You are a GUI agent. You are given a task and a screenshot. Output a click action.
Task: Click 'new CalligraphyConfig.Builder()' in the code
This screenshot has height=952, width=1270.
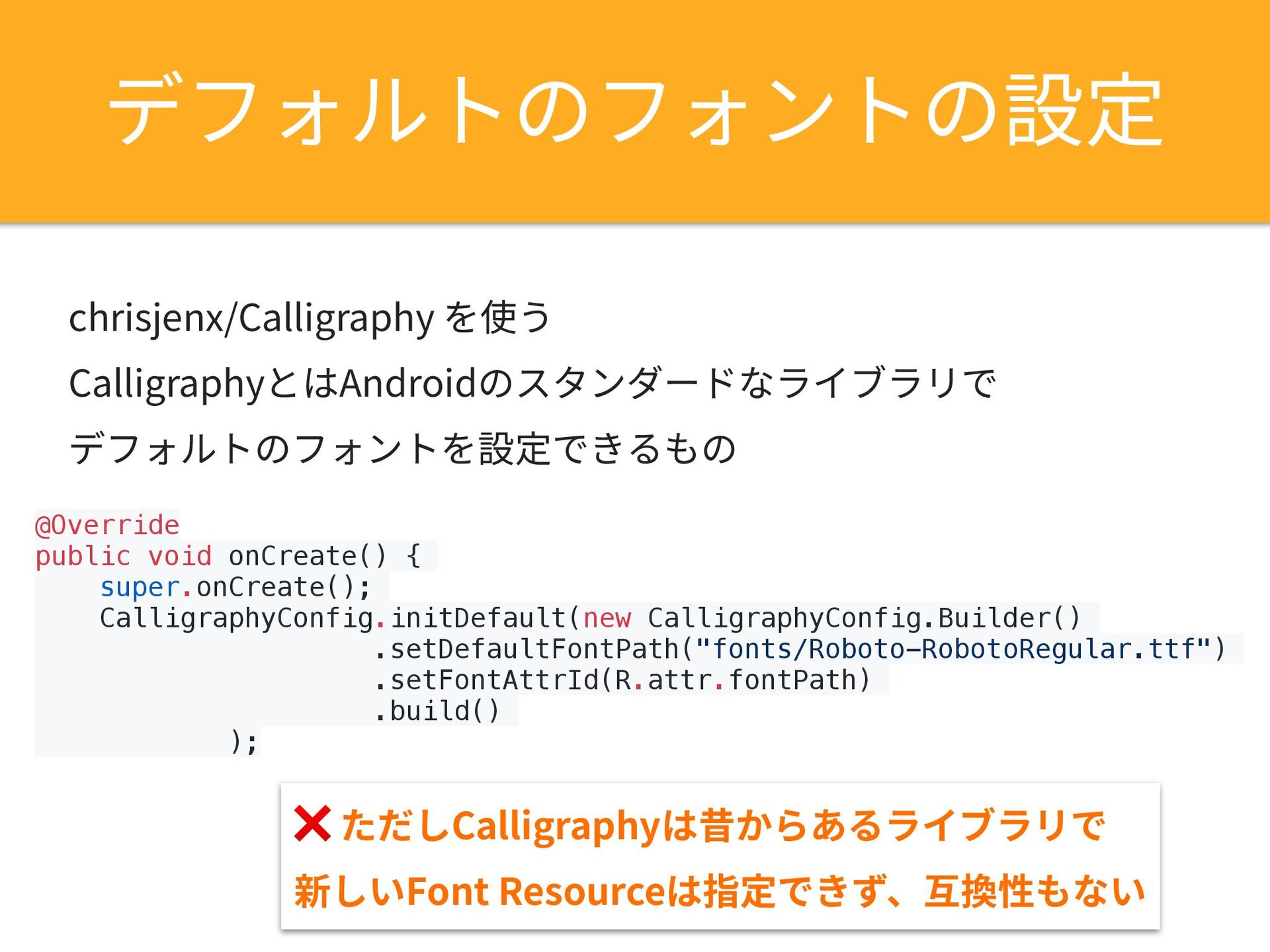(x=831, y=618)
